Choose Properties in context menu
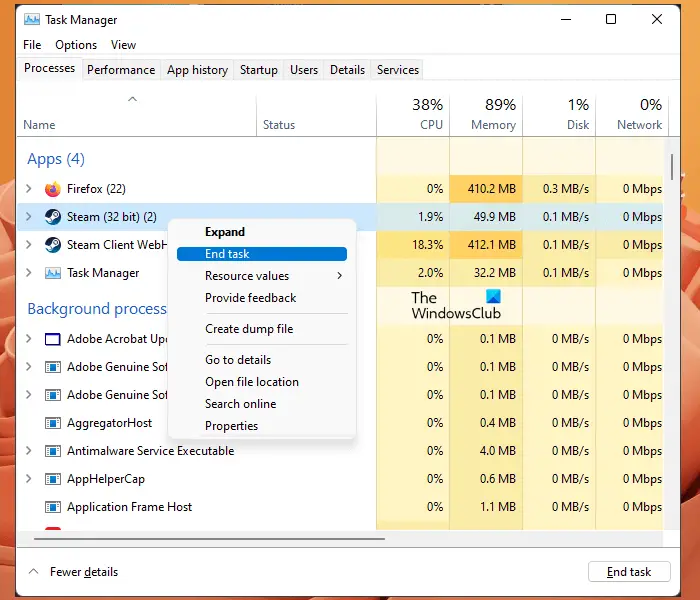The image size is (700, 600). click(262, 426)
